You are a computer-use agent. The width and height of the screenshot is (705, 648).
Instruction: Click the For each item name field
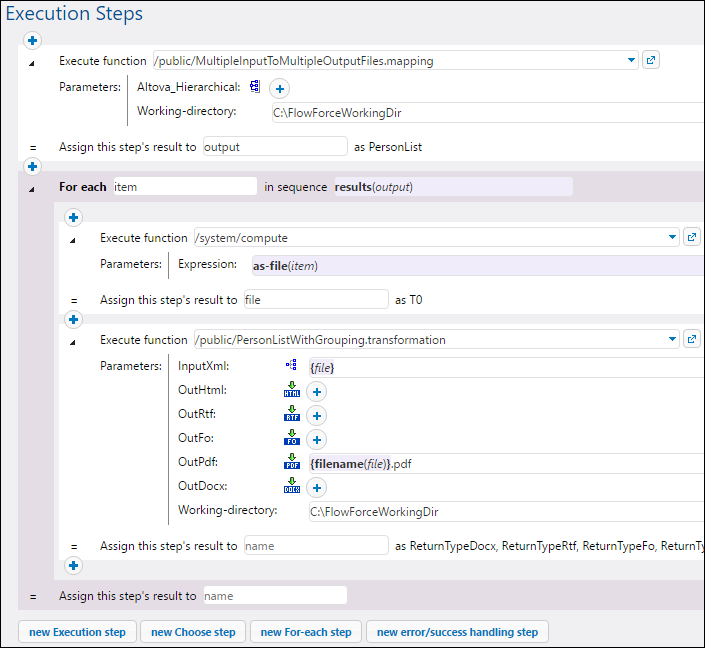(184, 187)
